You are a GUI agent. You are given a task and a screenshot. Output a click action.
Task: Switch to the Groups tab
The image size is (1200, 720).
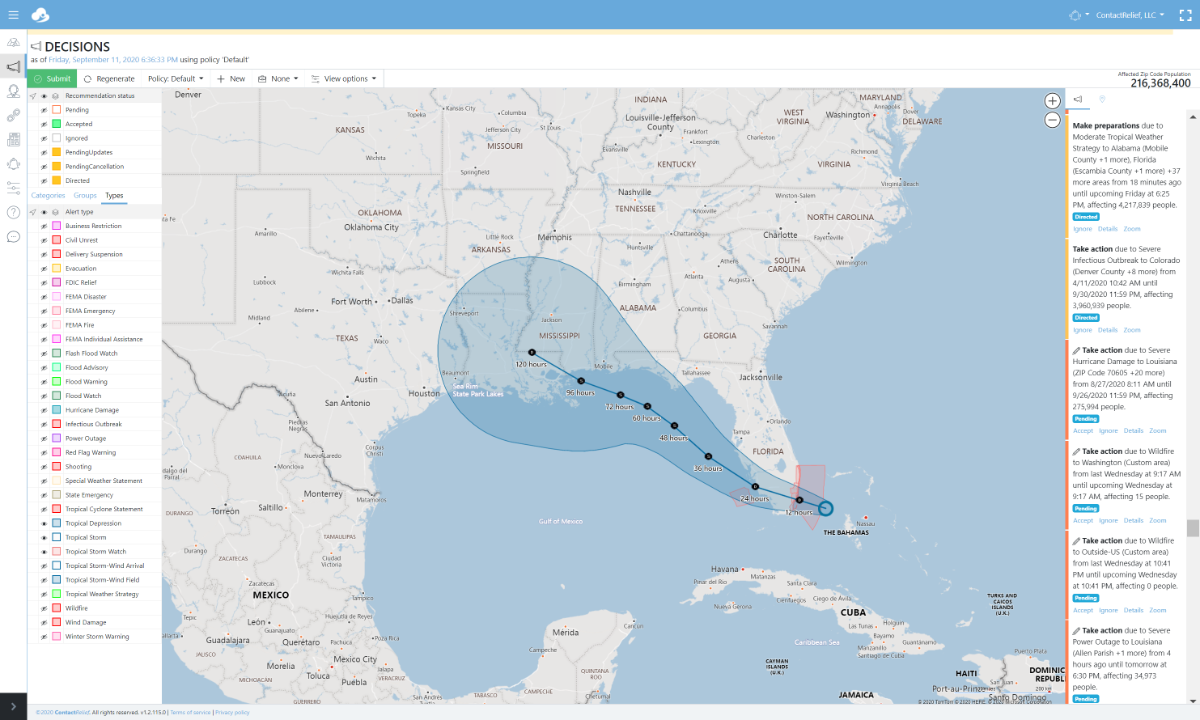[x=85, y=195]
